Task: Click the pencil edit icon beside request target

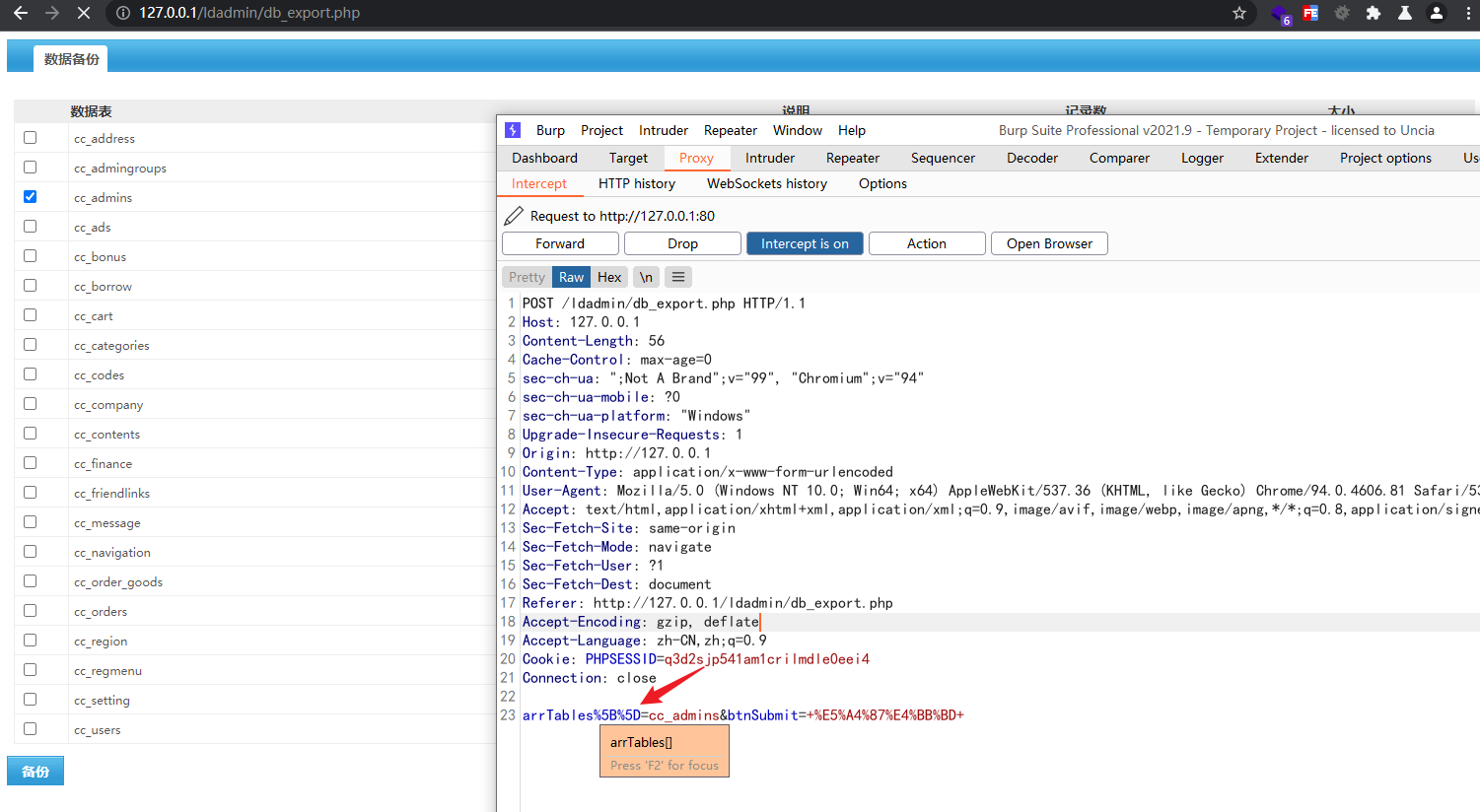Action: (514, 216)
